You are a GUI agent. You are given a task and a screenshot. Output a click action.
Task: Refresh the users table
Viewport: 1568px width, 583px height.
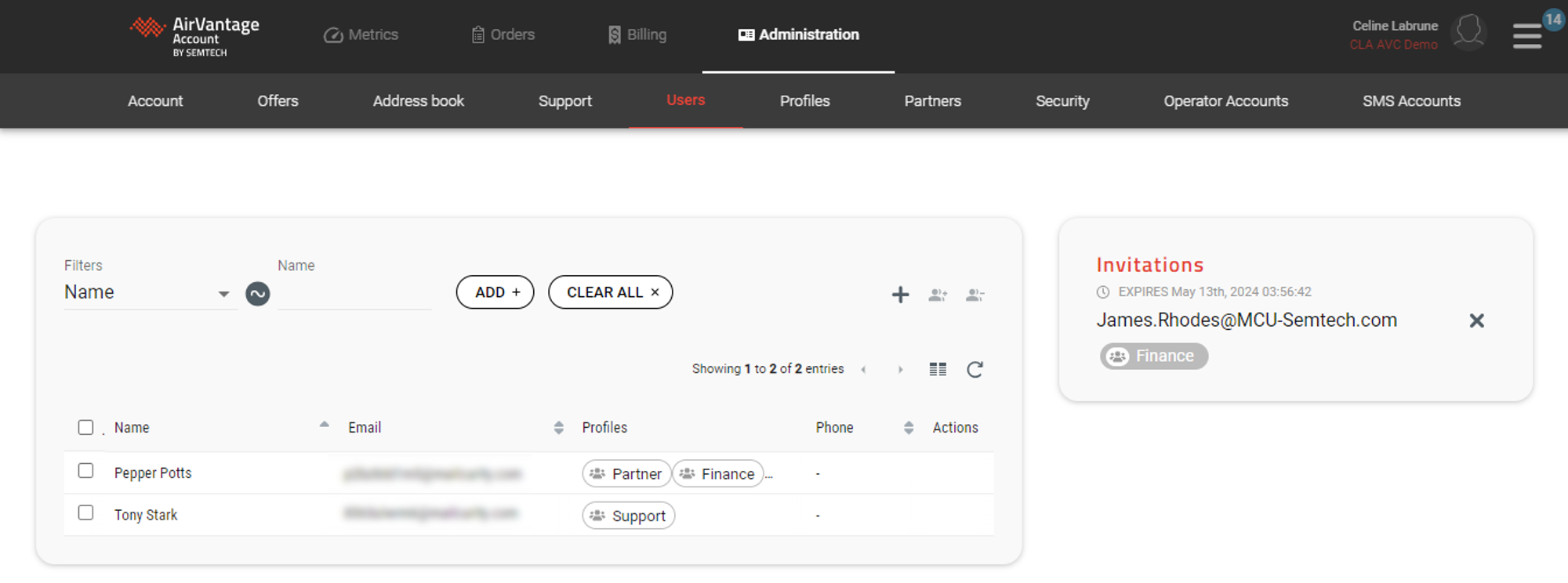(975, 369)
